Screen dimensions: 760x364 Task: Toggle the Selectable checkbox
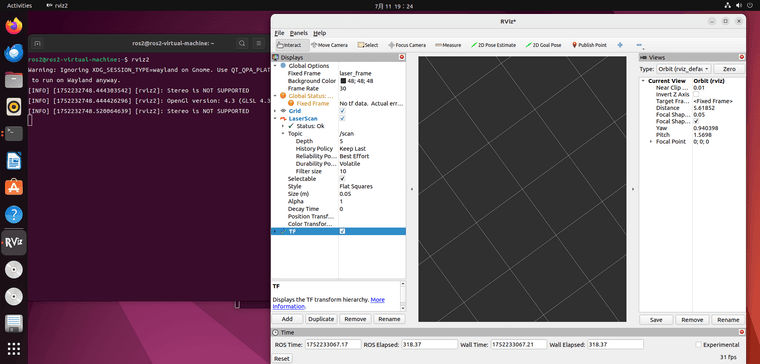click(342, 179)
